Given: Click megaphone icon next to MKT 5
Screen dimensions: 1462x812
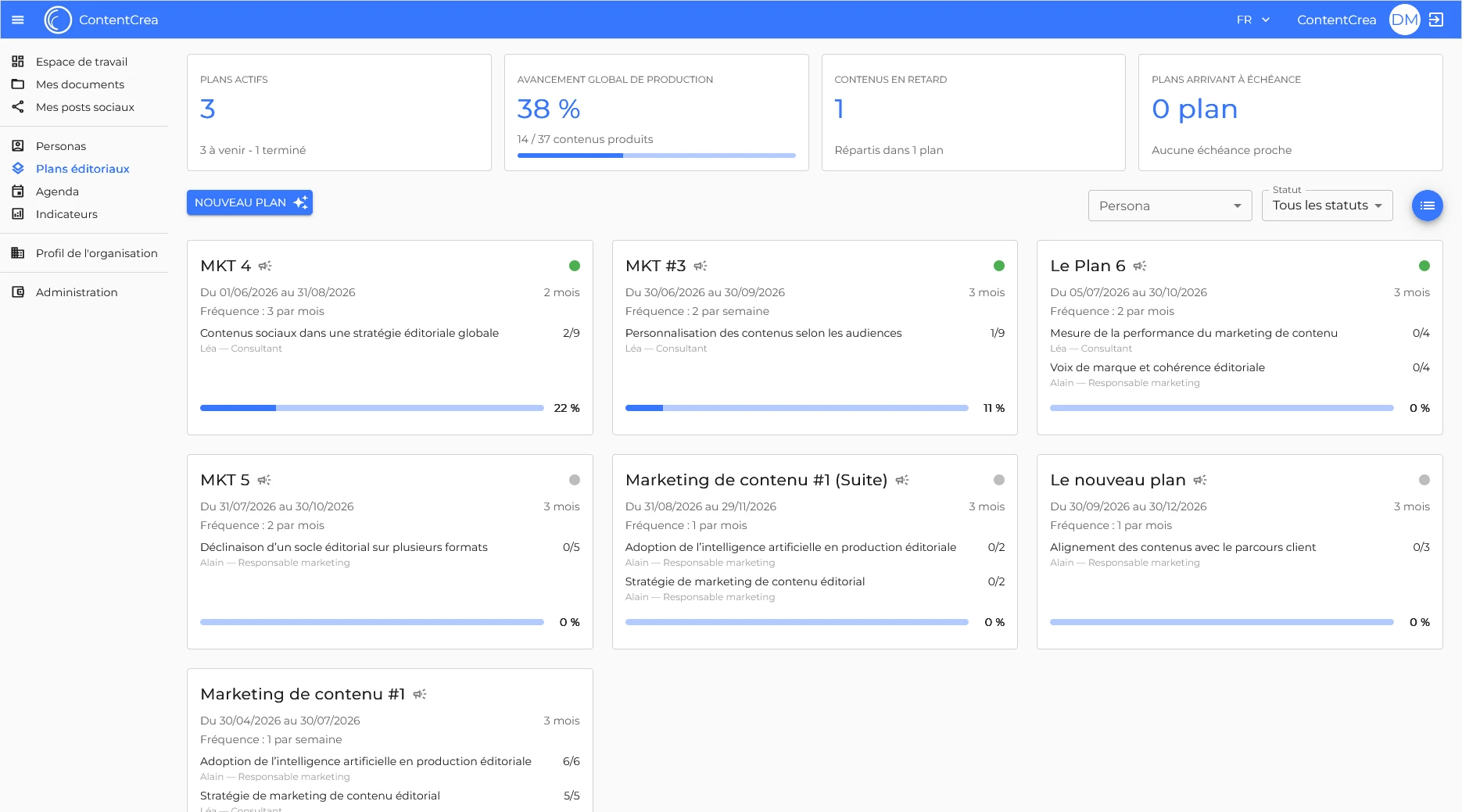Looking at the screenshot, I should [264, 480].
